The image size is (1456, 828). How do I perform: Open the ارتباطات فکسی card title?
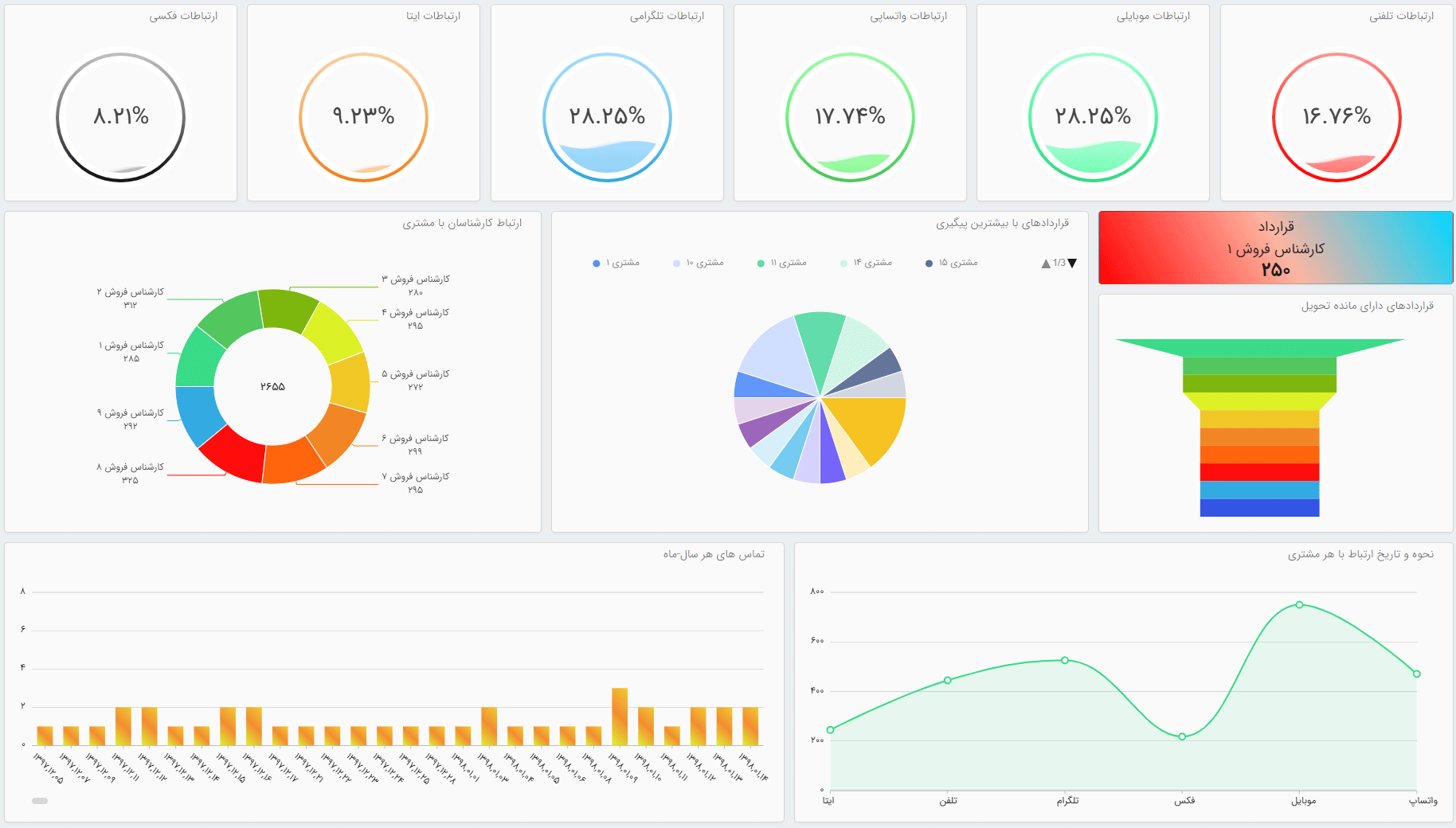(183, 16)
